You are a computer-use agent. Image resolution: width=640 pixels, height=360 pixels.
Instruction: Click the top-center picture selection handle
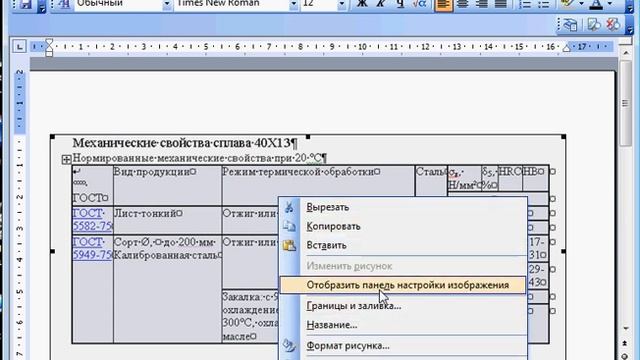tap(308, 137)
